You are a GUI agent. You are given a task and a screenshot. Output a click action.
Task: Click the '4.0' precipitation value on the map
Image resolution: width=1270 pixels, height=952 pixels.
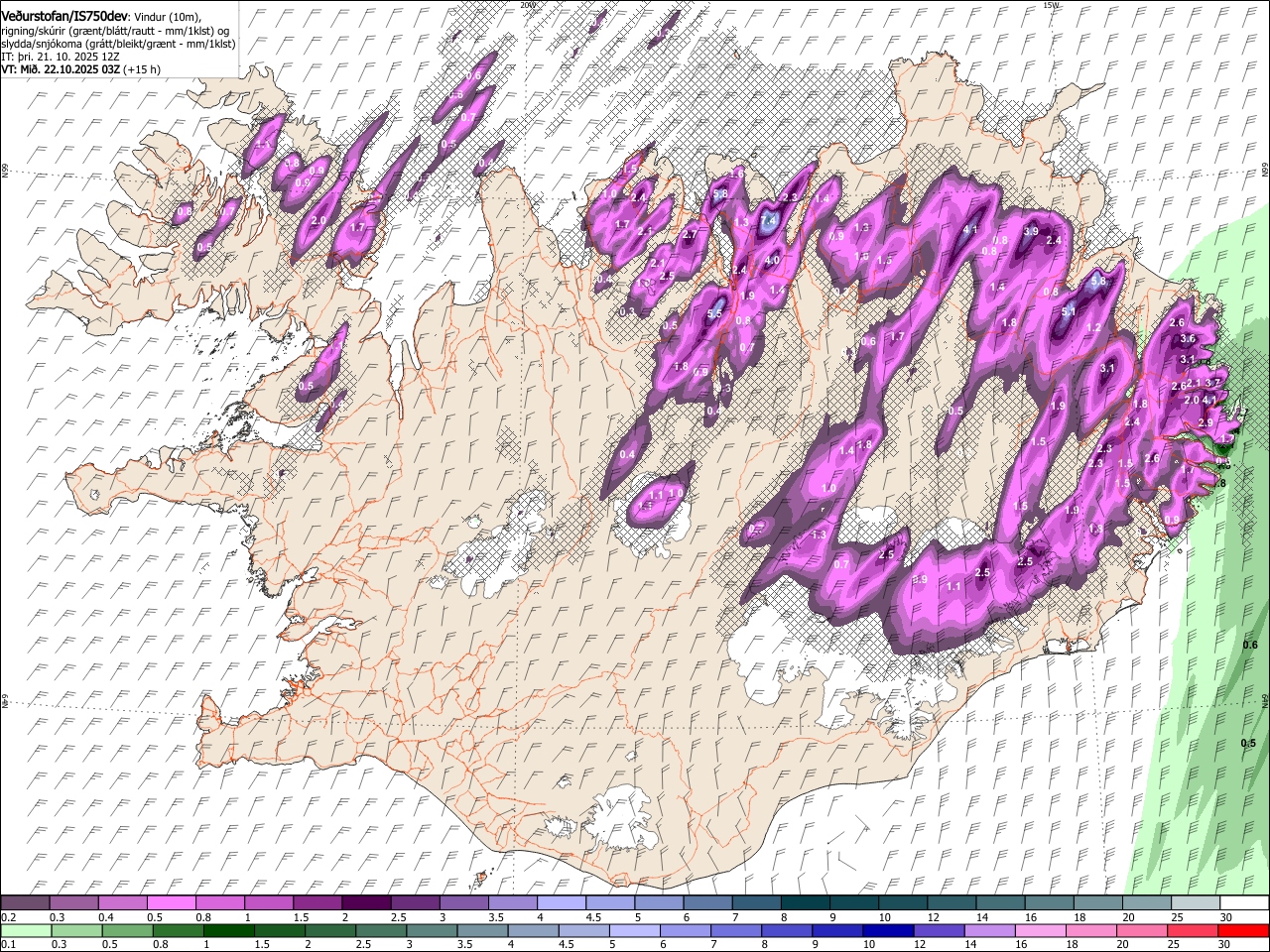click(x=773, y=261)
